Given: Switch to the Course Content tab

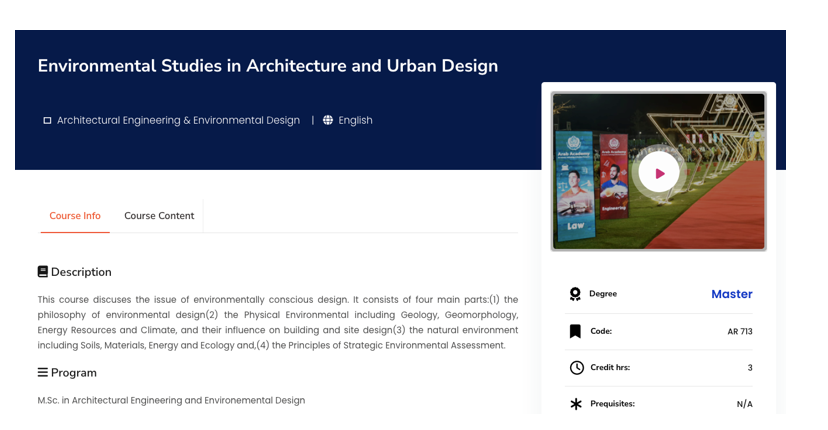Looking at the screenshot, I should [x=159, y=216].
